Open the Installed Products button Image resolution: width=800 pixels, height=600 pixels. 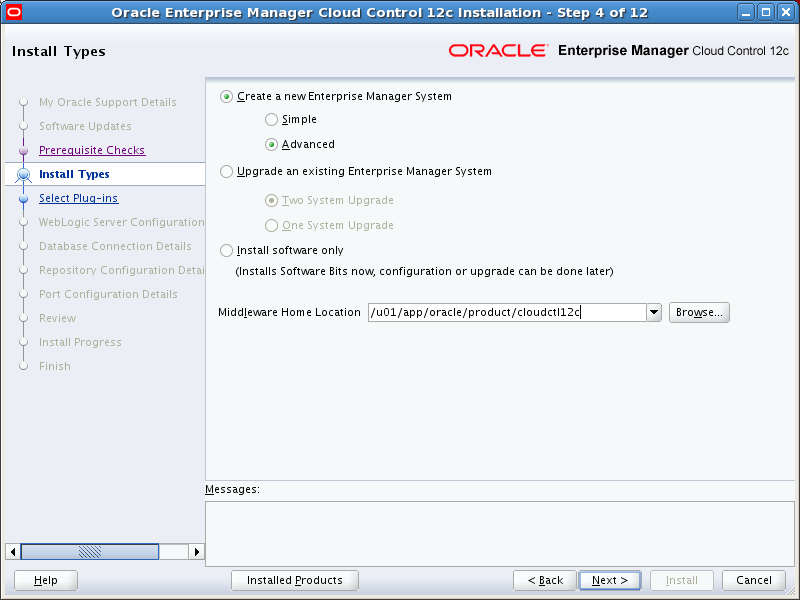point(295,580)
